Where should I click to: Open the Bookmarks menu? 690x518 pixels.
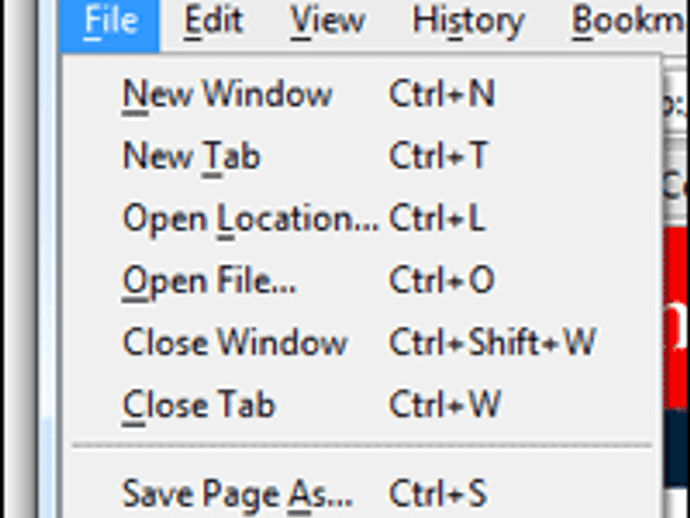630,21
